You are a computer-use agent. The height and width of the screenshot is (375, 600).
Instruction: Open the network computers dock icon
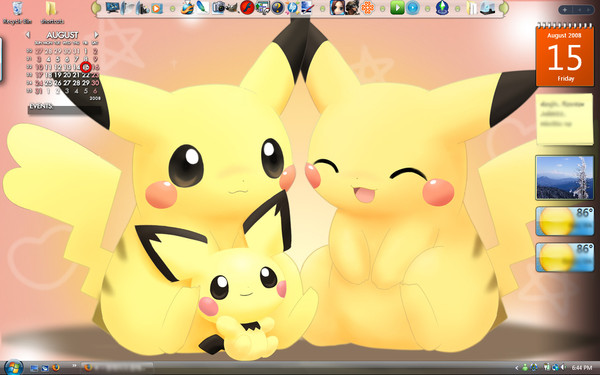[x=263, y=8]
